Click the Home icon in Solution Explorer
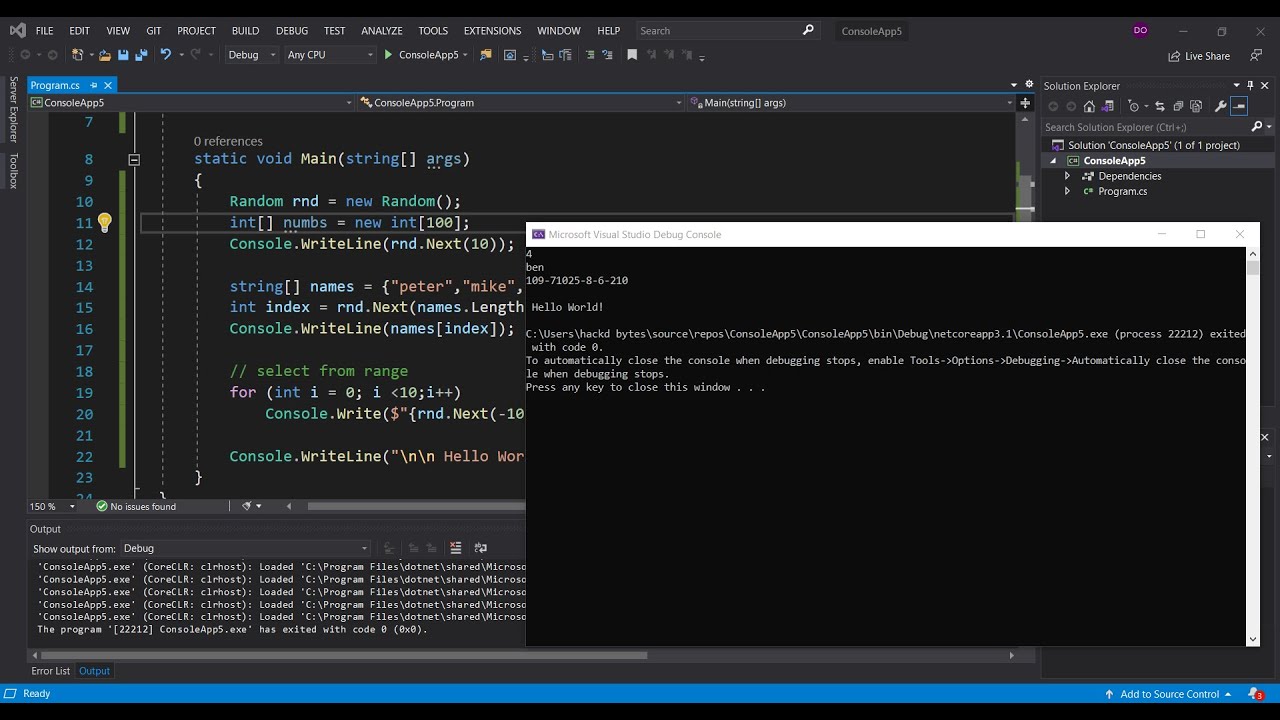 click(x=1089, y=106)
